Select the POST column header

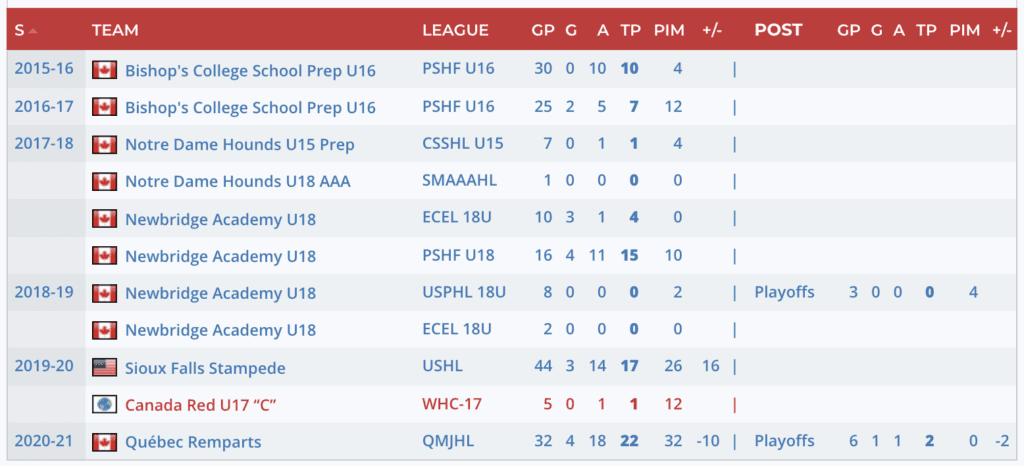[778, 30]
